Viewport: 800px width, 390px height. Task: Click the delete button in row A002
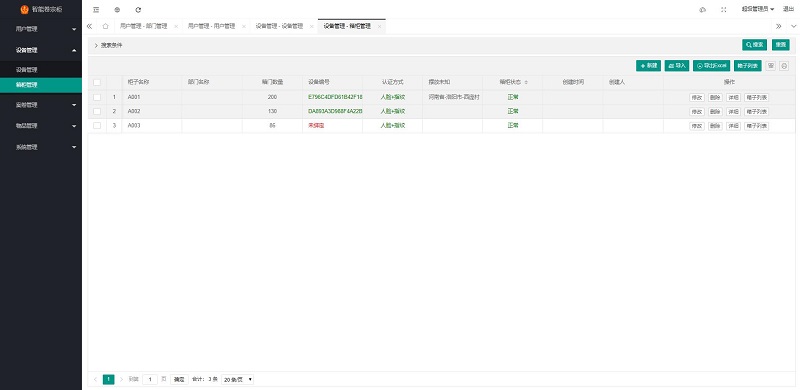pos(715,112)
